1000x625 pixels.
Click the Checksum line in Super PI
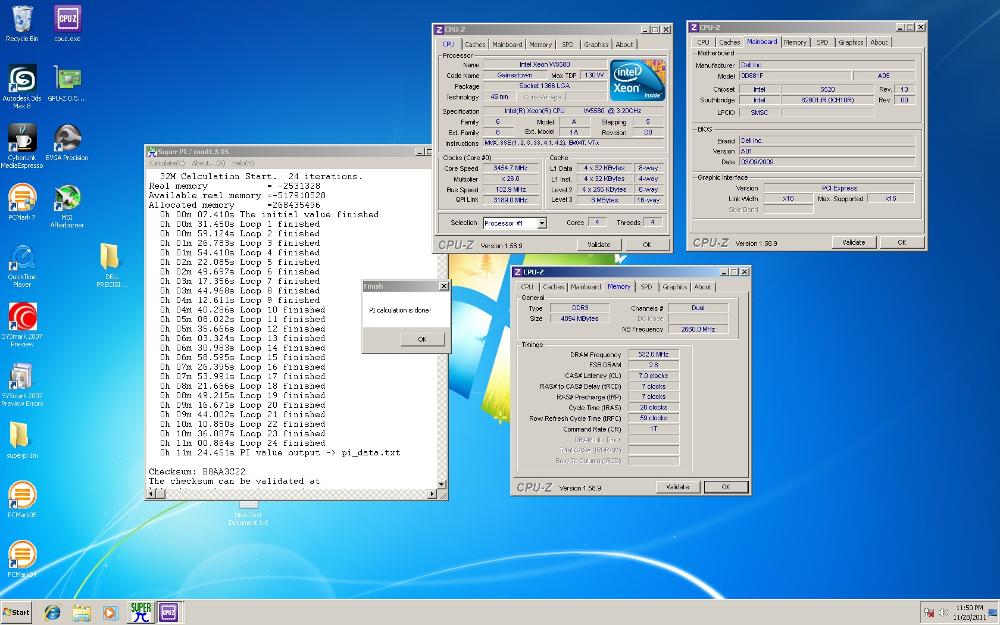[197, 471]
